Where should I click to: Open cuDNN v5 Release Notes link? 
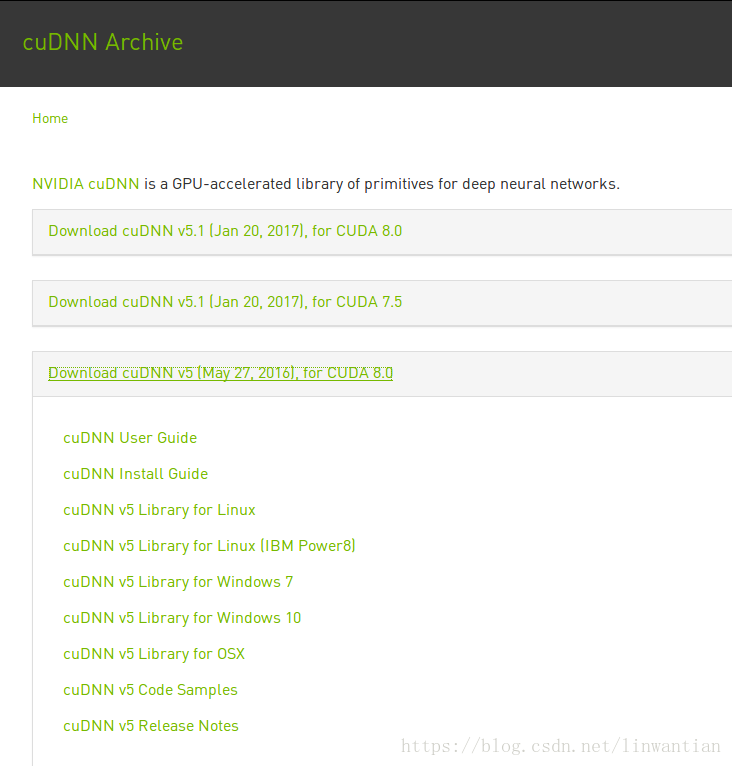point(151,726)
